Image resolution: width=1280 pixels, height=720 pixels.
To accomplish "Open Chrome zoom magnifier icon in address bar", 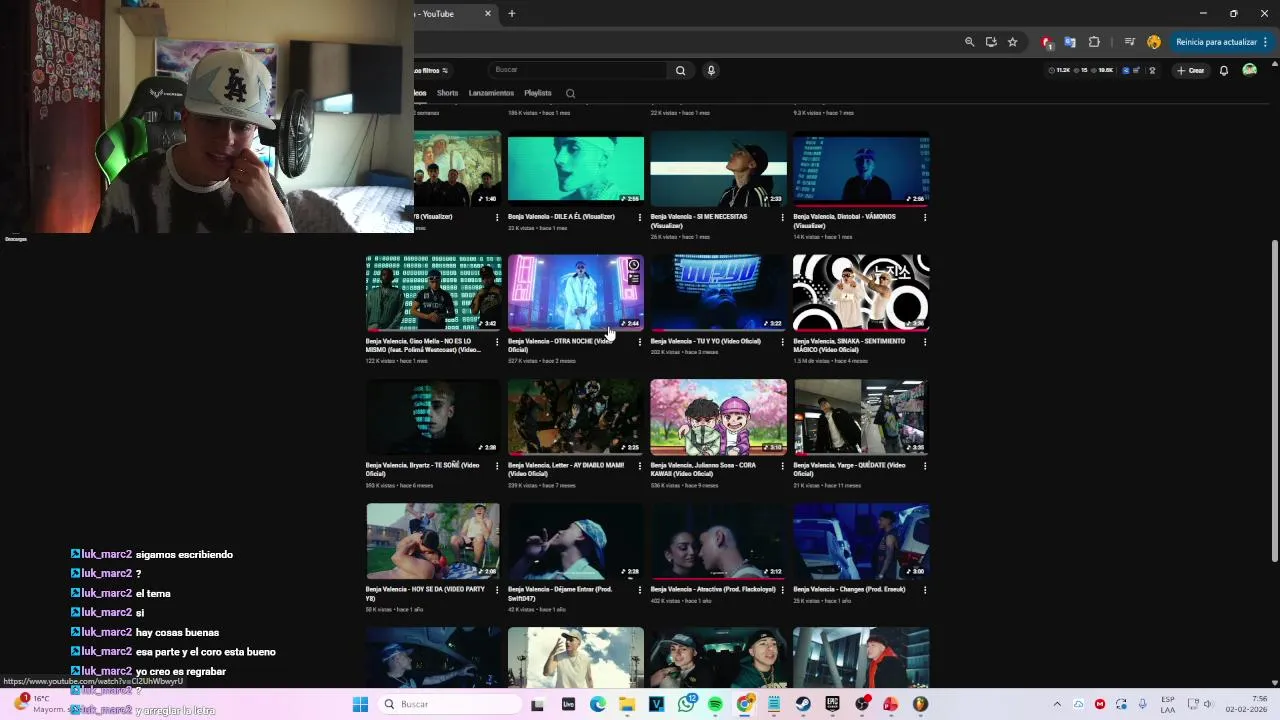I will click(969, 42).
